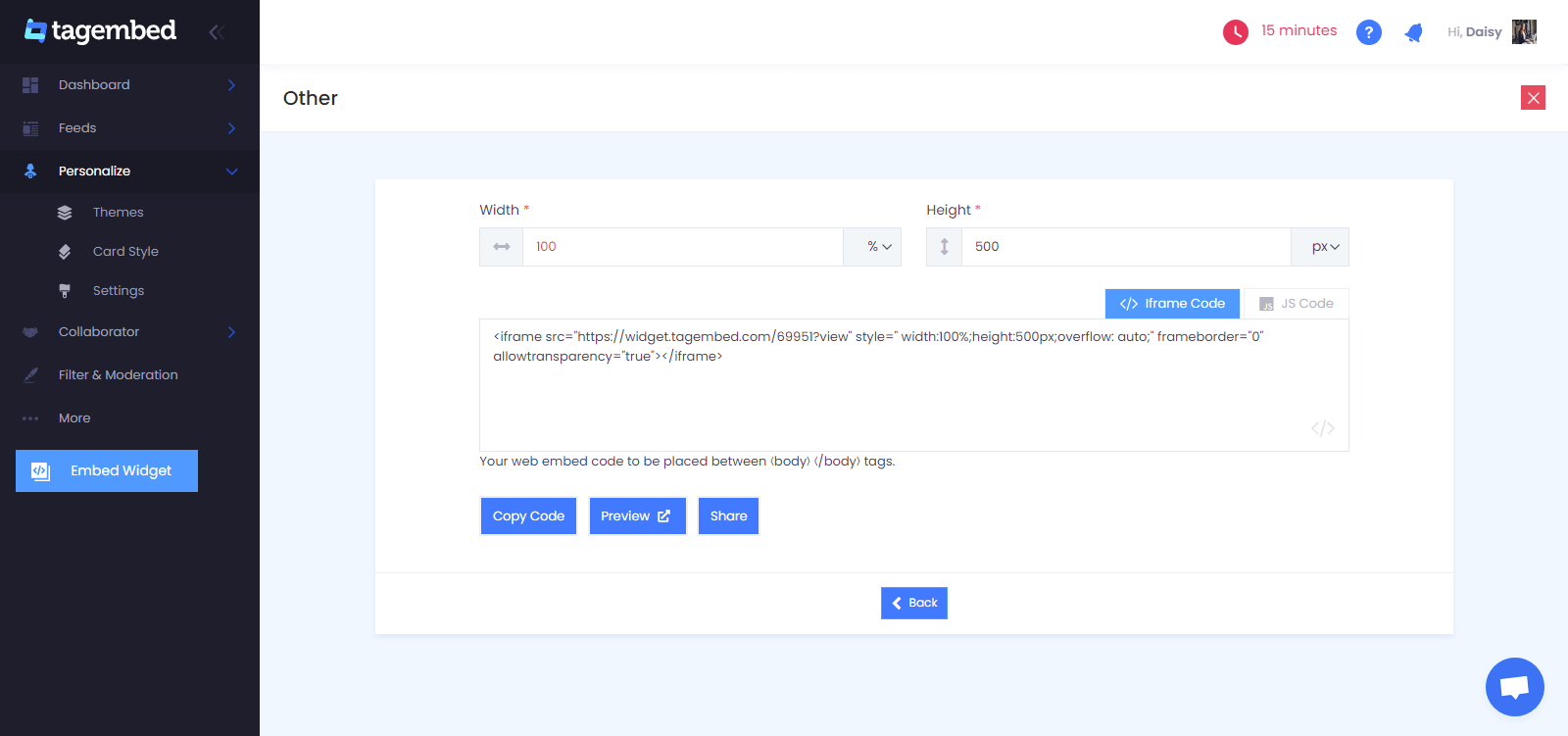This screenshot has width=1568, height=736.
Task: Click the Personalize person icon
Action: click(30, 171)
